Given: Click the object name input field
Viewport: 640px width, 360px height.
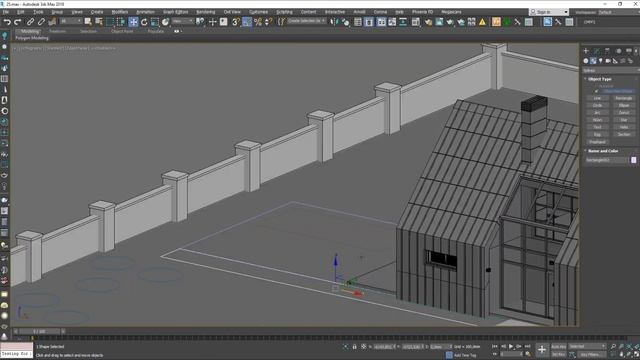Looking at the screenshot, I should [x=607, y=160].
